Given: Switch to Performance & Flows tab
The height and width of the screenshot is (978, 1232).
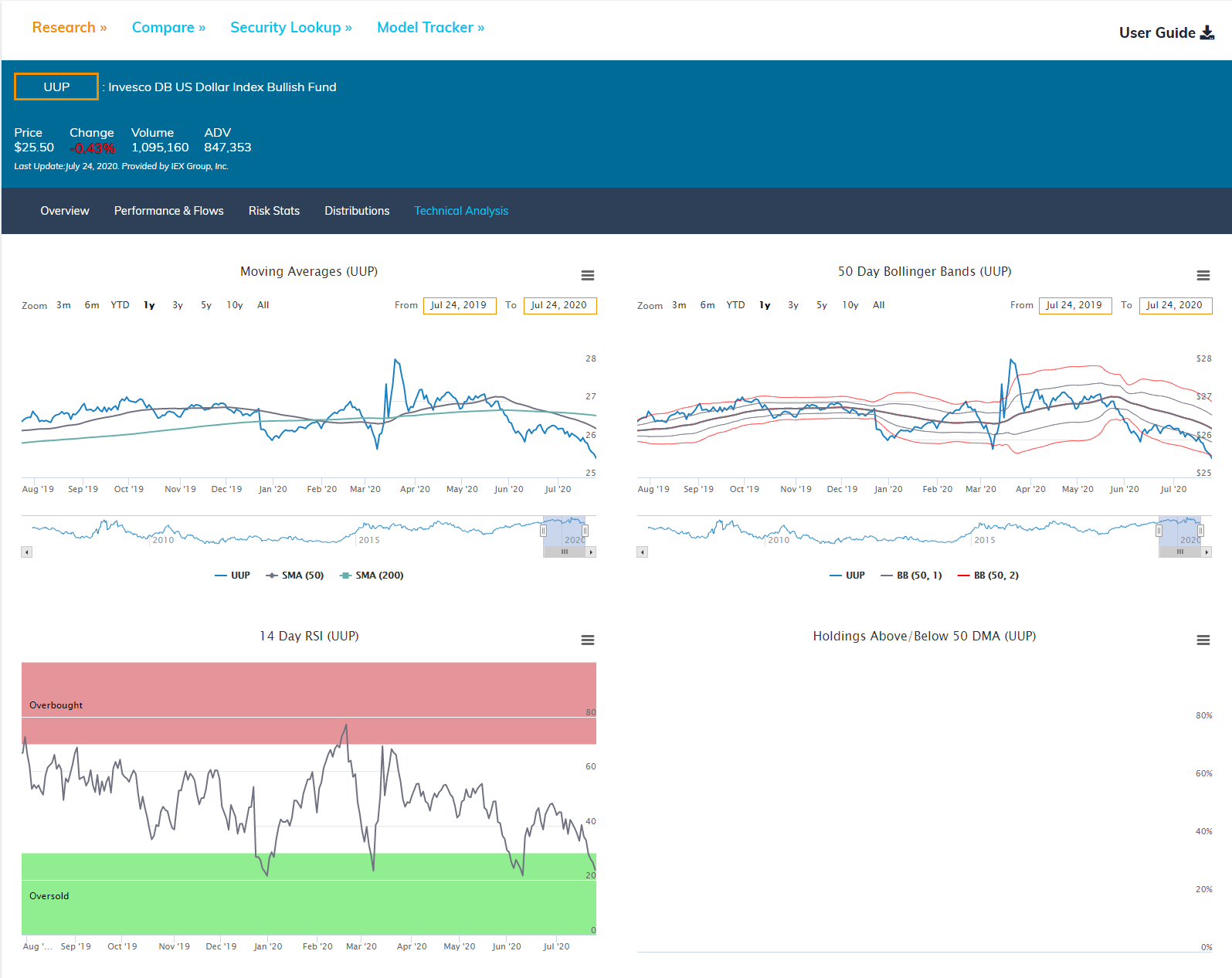Looking at the screenshot, I should coord(169,211).
